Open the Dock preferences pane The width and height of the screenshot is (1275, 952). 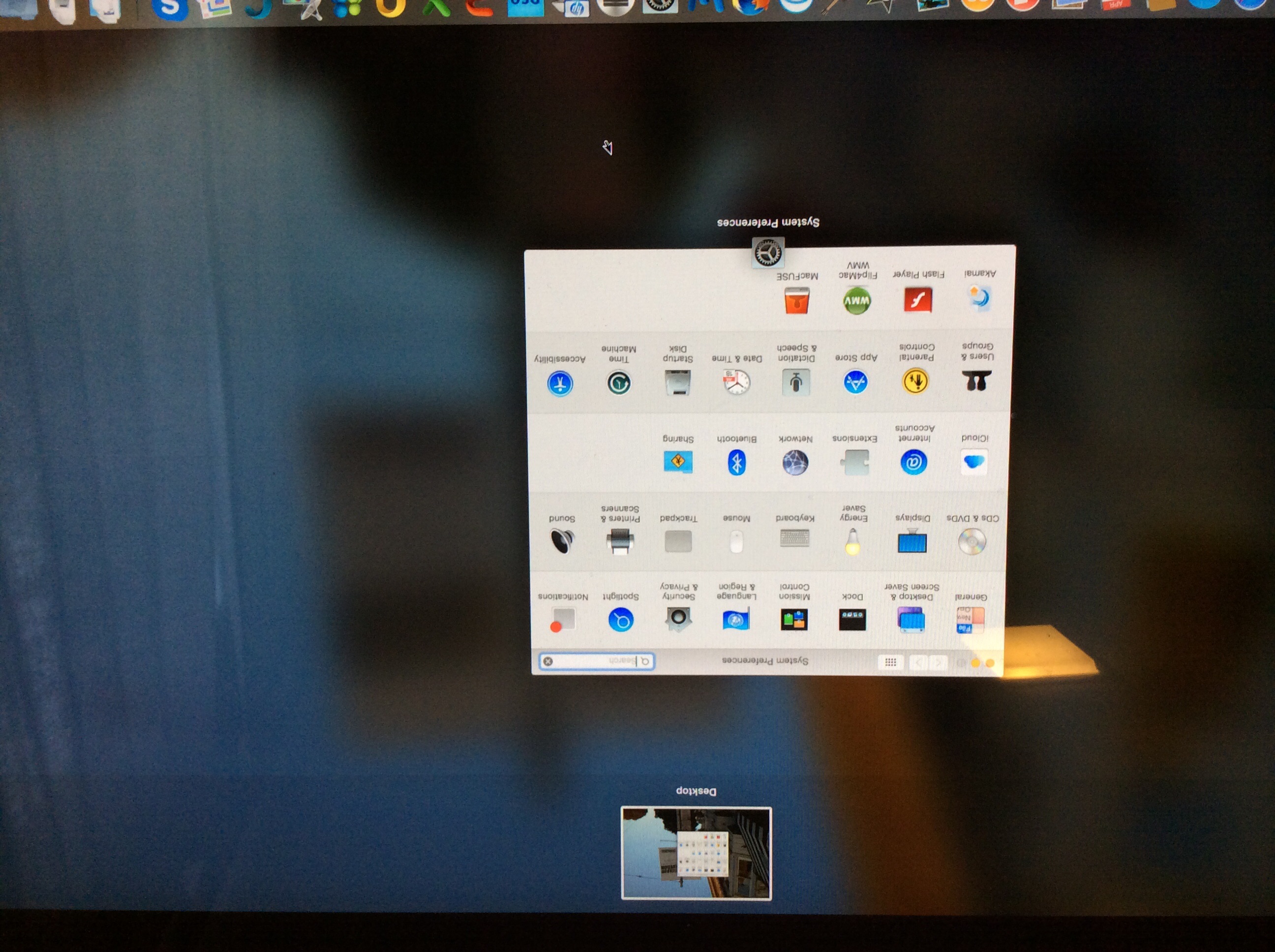852,620
